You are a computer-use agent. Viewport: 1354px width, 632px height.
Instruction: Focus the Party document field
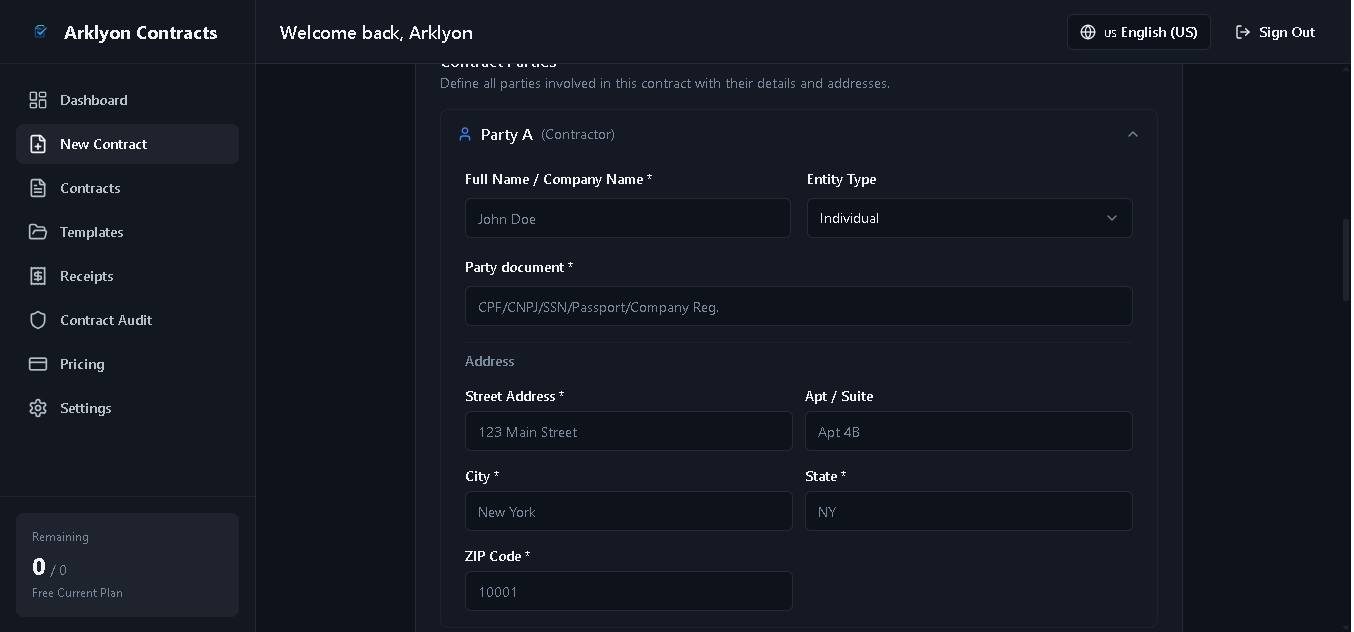799,306
